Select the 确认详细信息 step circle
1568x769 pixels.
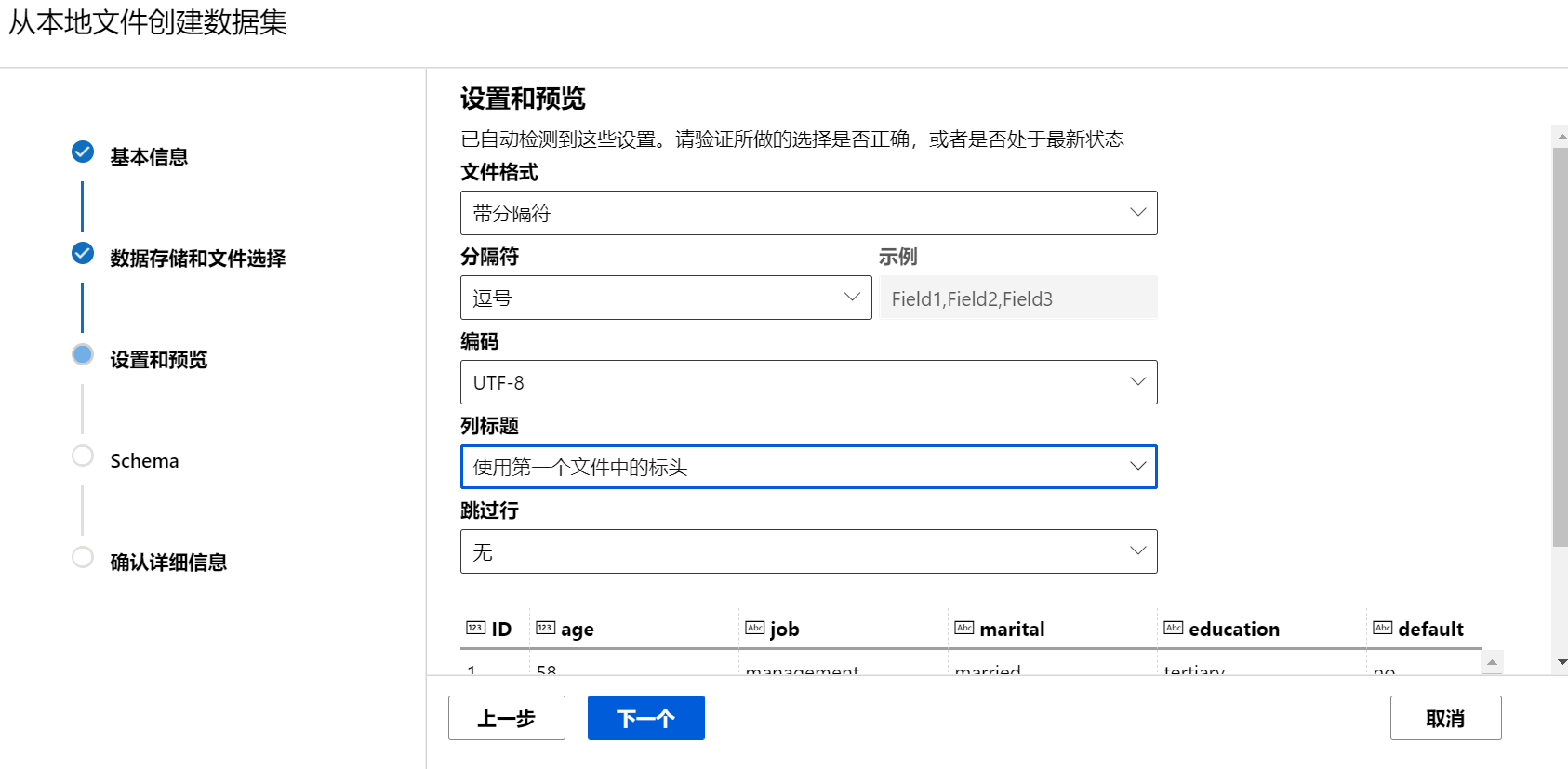83,557
